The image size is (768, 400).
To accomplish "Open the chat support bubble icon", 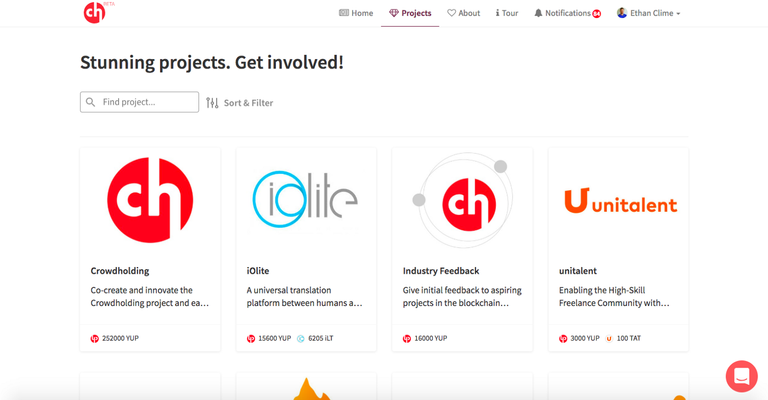I will pyautogui.click(x=741, y=376).
